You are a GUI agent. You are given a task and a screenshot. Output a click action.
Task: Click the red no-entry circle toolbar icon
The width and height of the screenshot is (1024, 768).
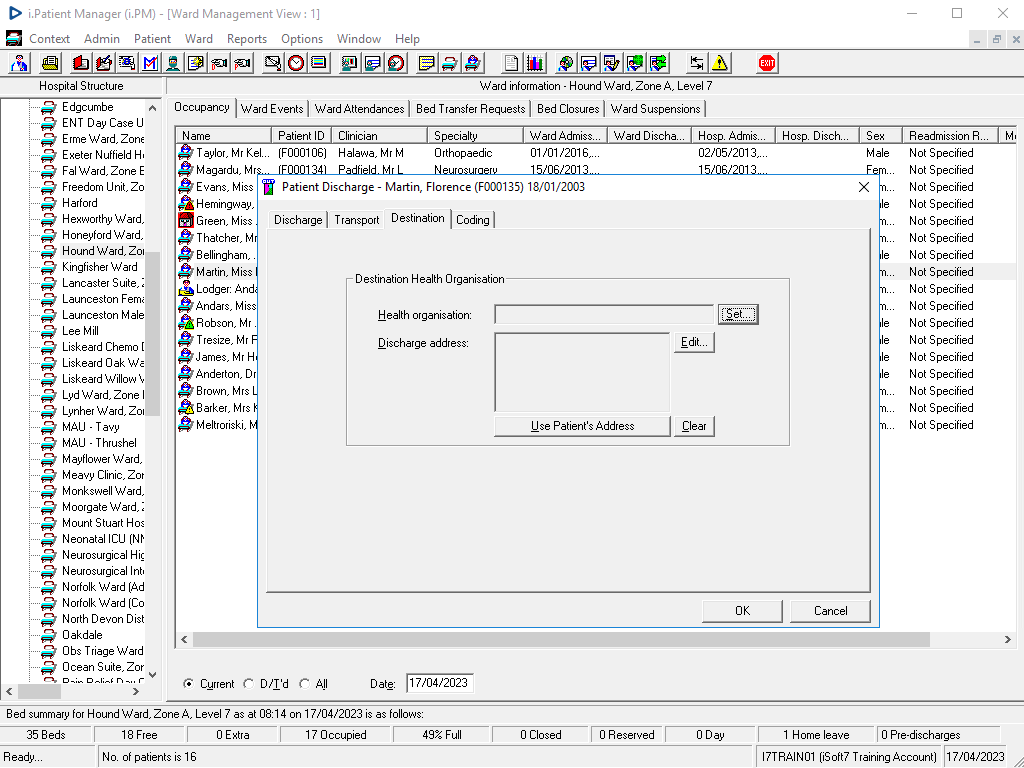coord(396,63)
